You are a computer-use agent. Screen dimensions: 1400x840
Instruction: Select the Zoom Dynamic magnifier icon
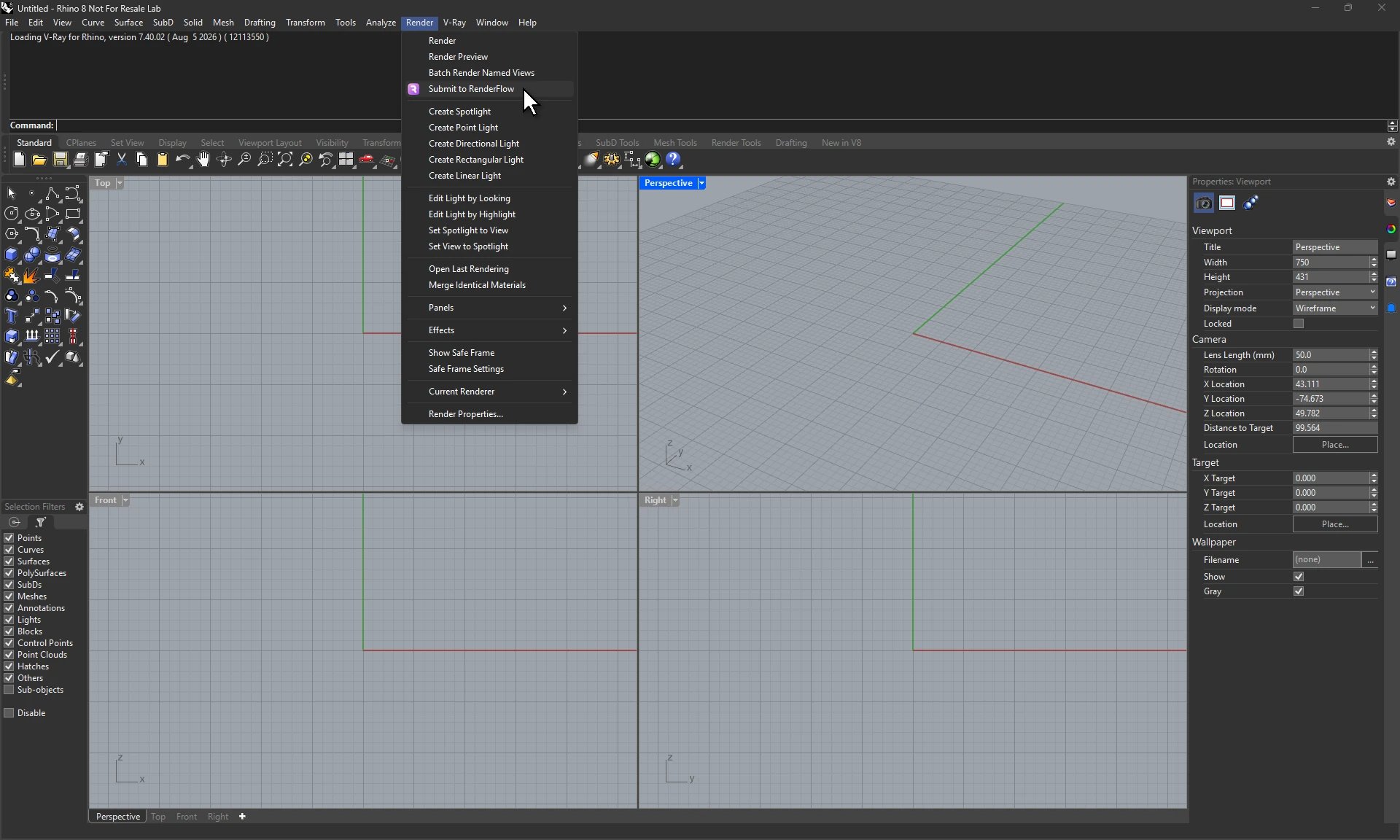click(244, 160)
